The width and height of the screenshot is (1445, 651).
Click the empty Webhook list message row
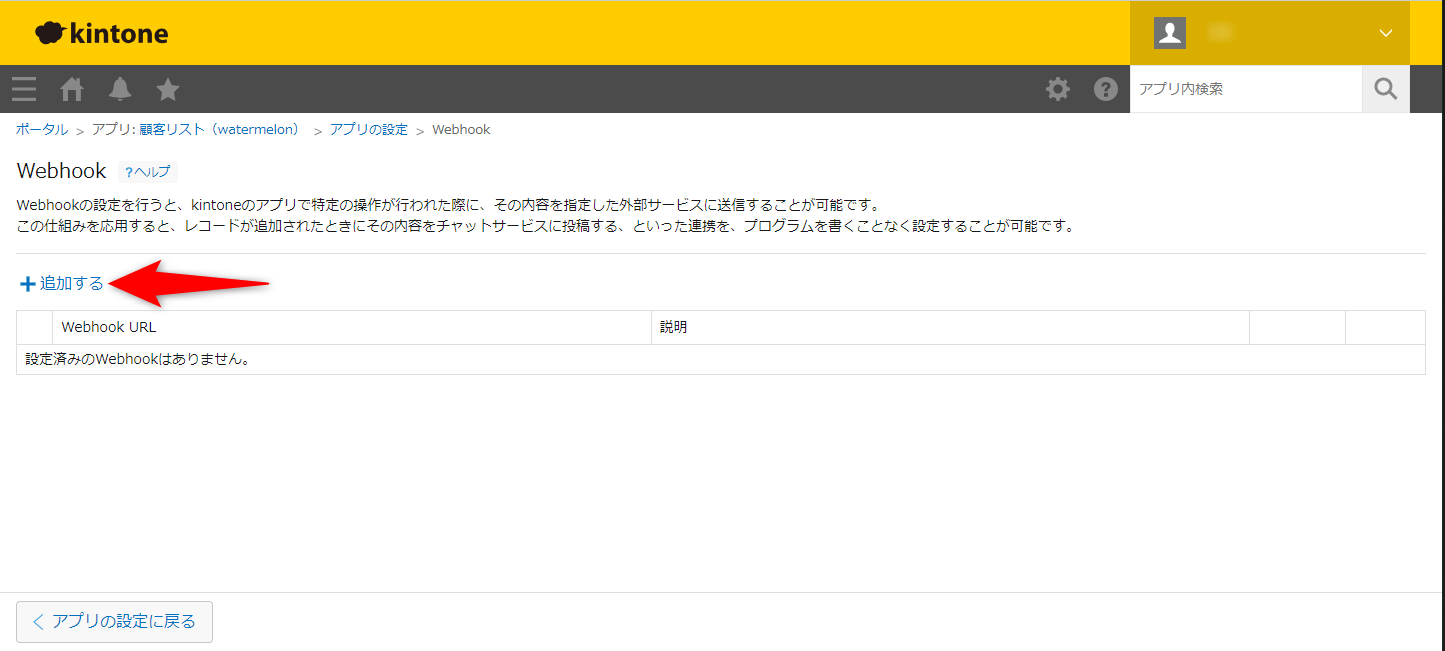click(x=137, y=359)
